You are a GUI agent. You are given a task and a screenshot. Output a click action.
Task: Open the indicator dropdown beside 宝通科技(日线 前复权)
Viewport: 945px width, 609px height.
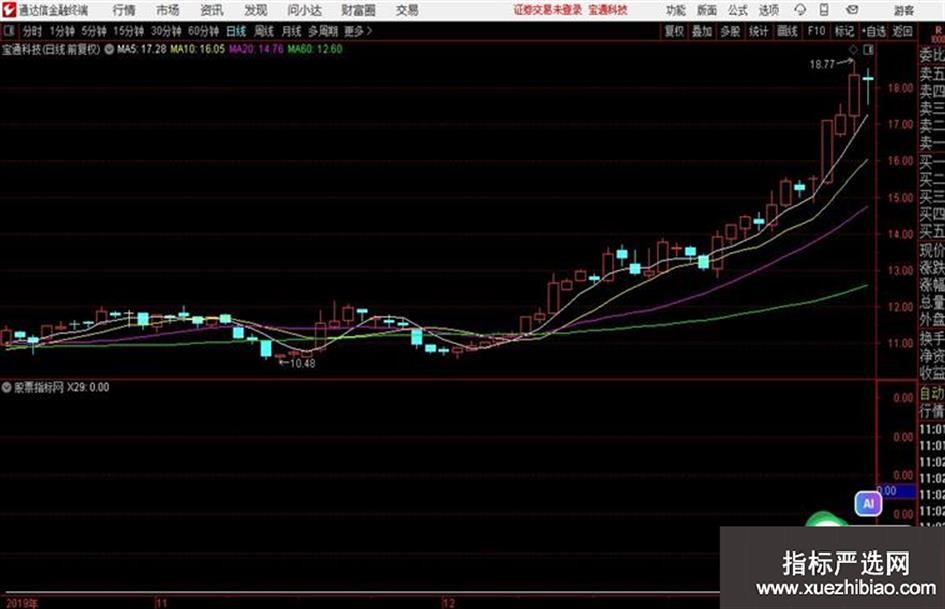109,49
